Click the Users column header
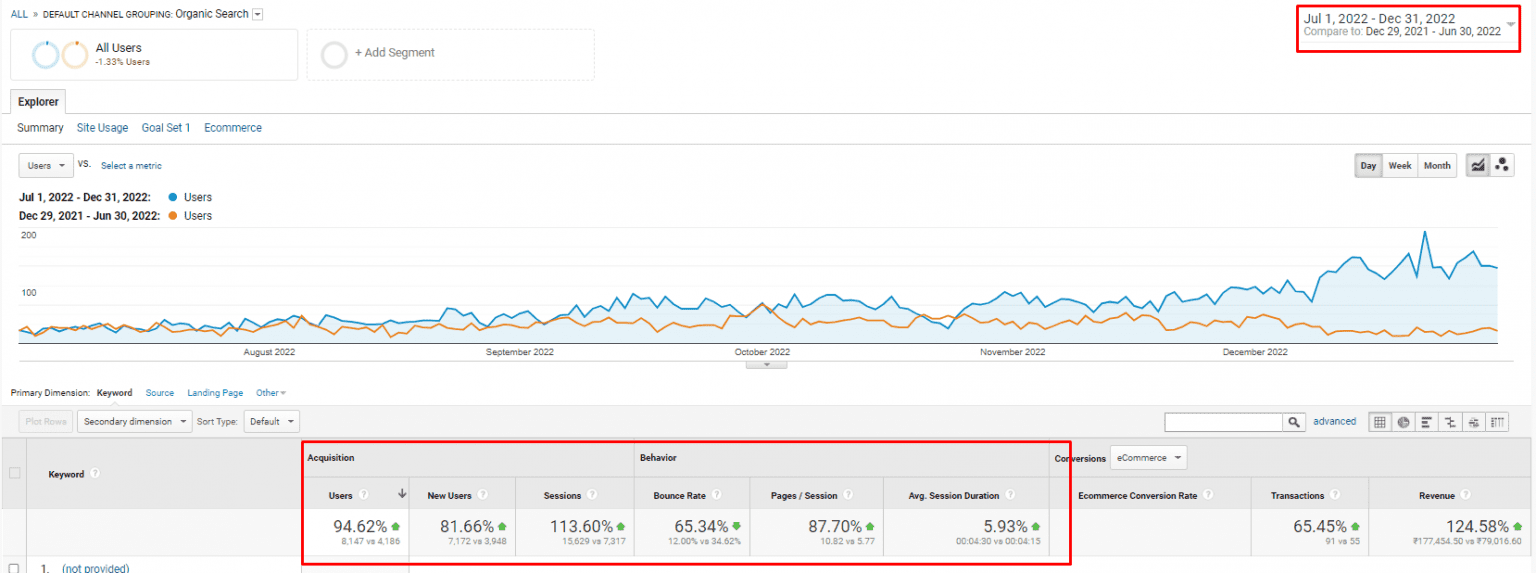 pyautogui.click(x=341, y=495)
